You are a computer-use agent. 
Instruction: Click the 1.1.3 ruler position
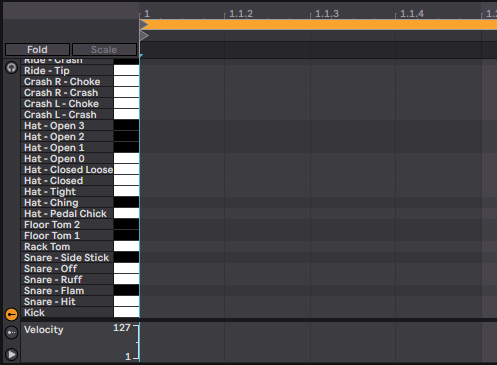tap(327, 14)
